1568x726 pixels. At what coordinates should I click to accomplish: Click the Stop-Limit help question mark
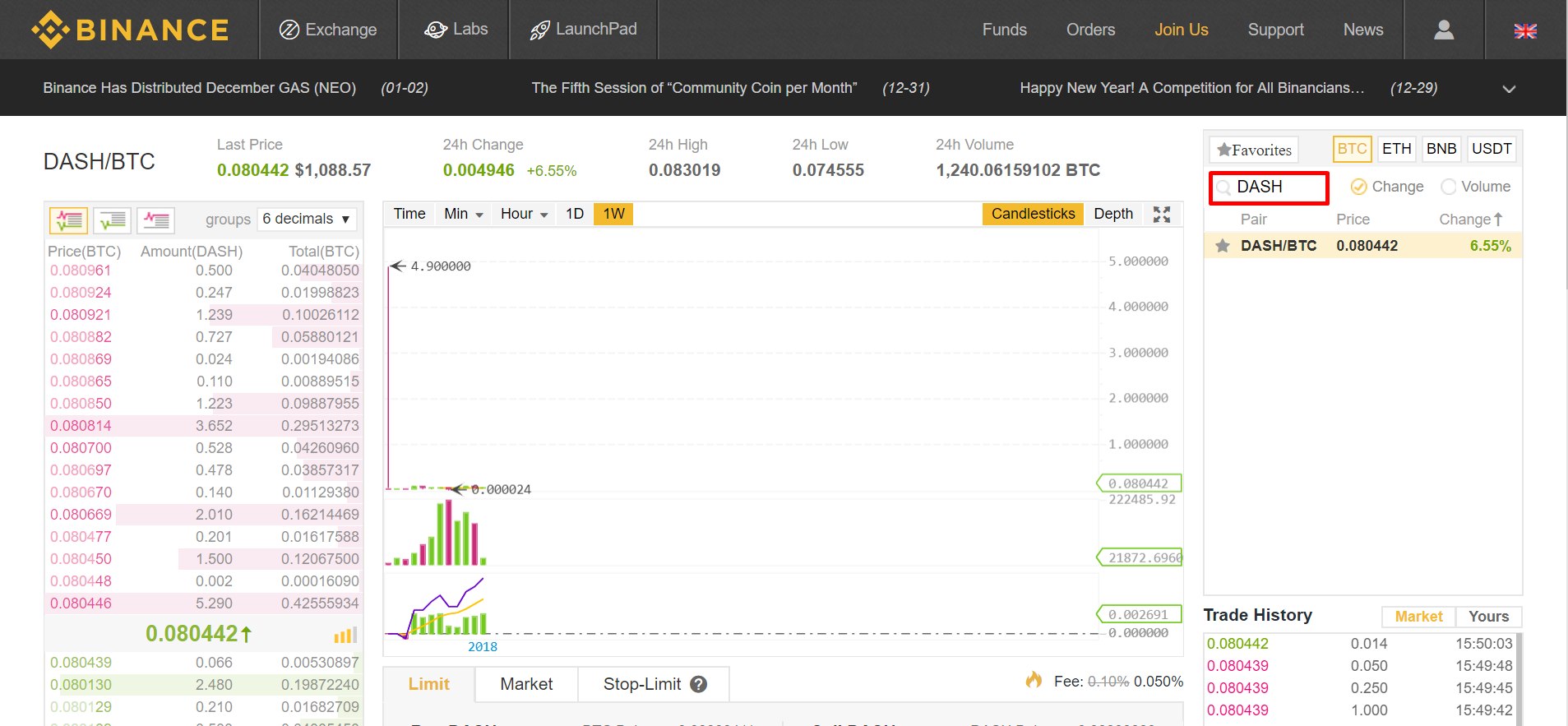tap(699, 684)
